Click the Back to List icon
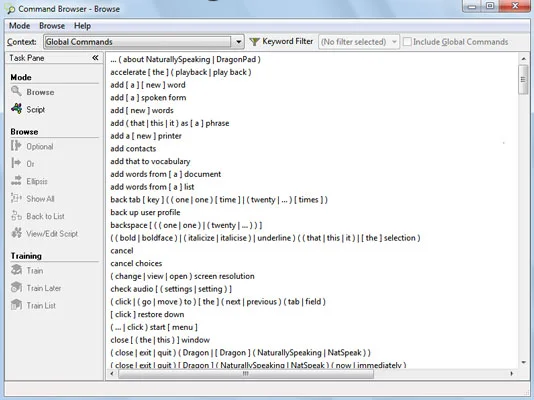The image size is (534, 400). click(x=16, y=215)
